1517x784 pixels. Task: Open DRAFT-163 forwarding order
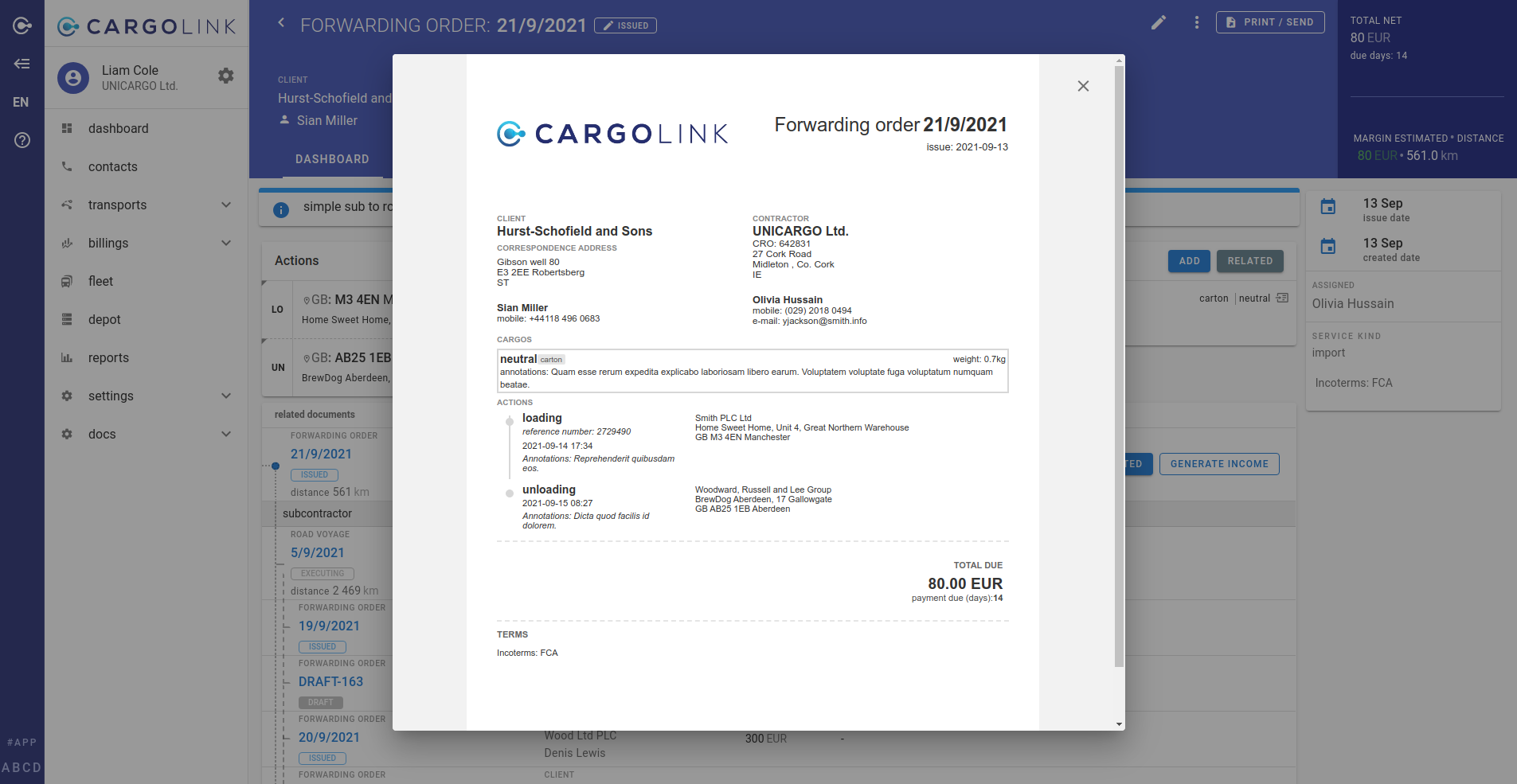coord(330,681)
